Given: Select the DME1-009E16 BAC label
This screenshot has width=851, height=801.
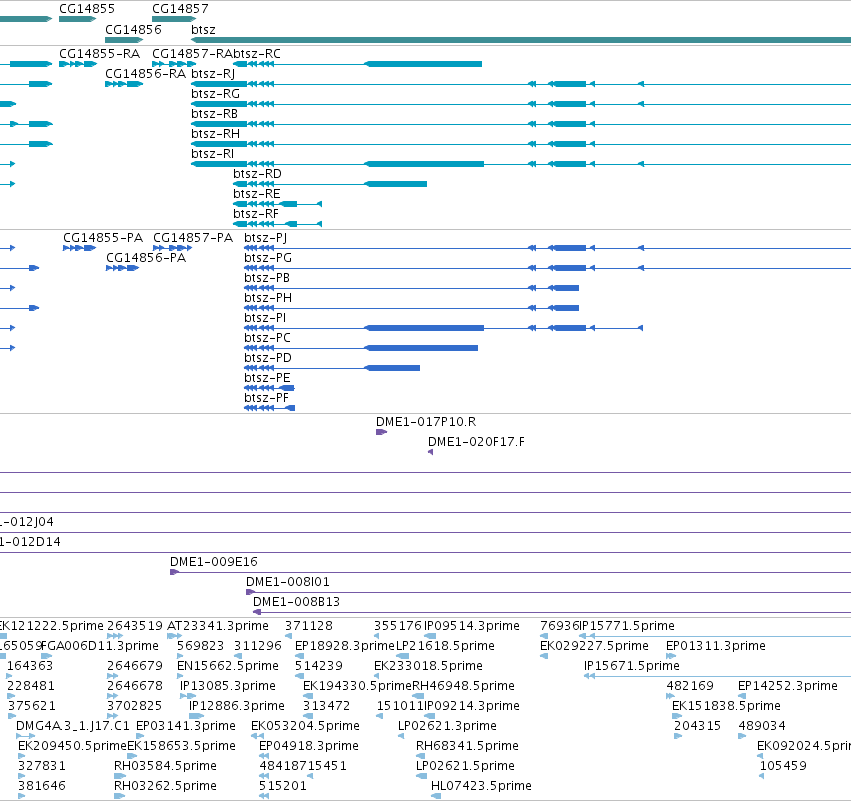Looking at the screenshot, I should (214, 562).
